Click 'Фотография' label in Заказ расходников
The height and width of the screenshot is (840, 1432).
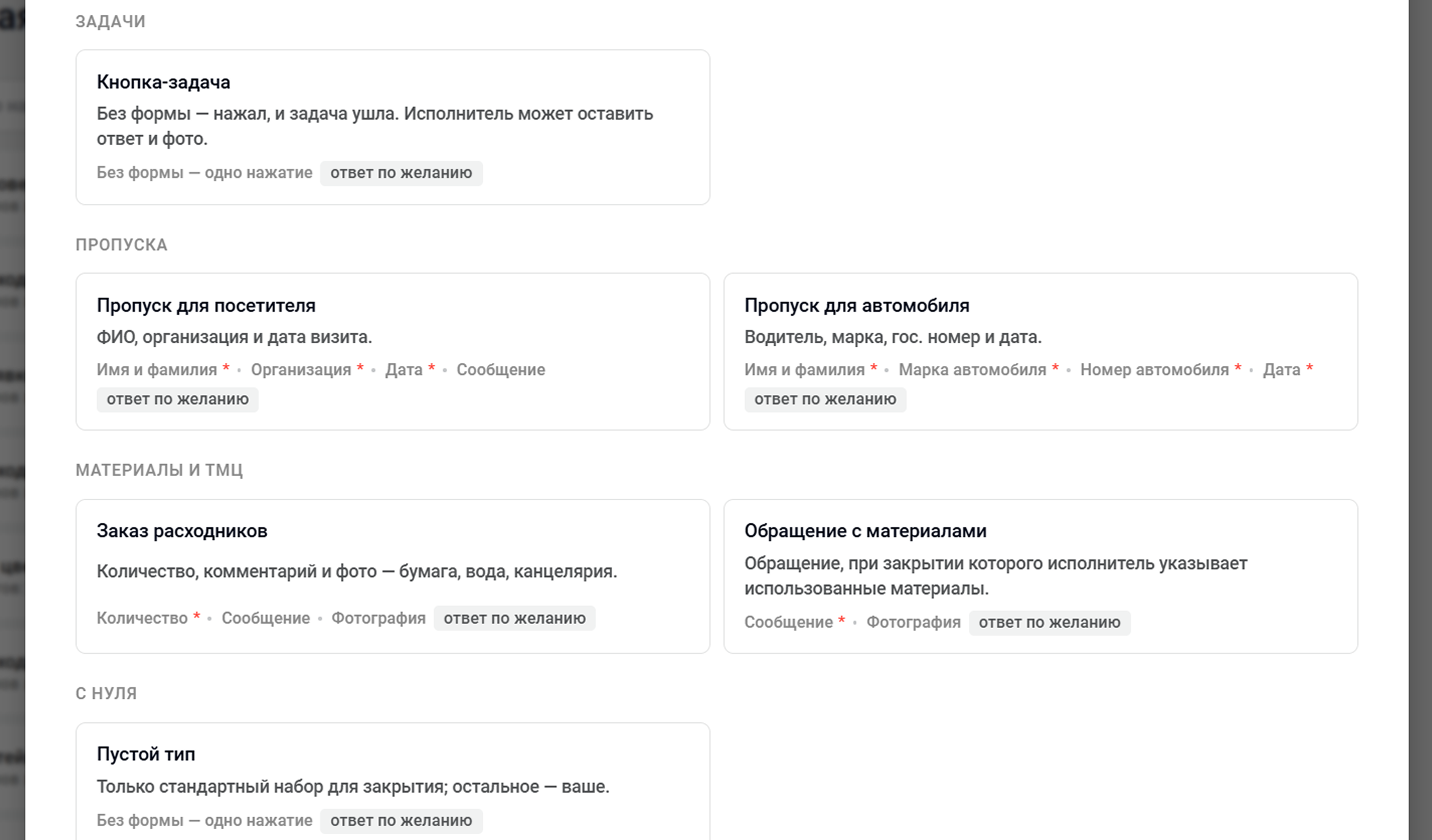[379, 618]
